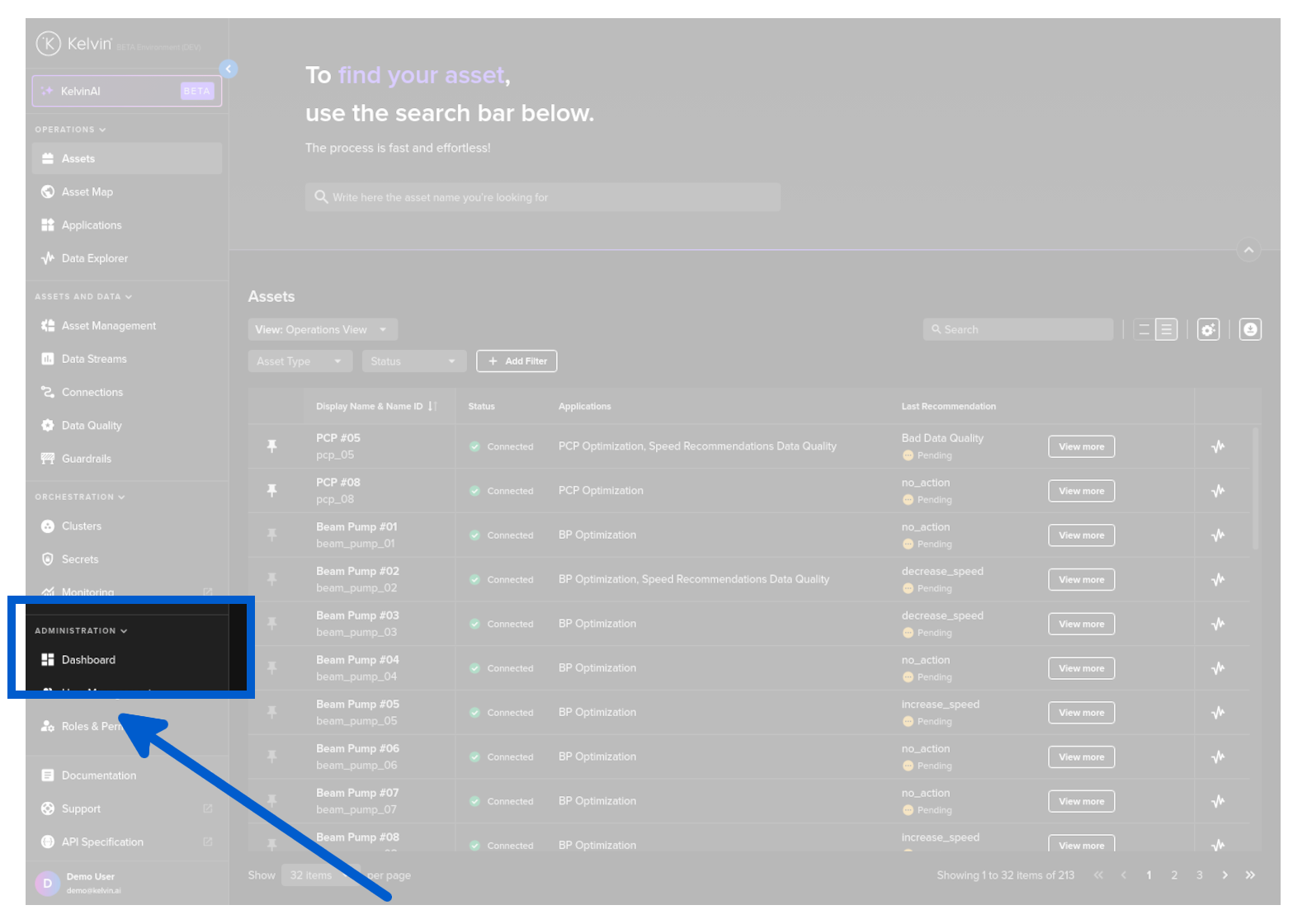This screenshot has height=924, width=1307.
Task: Open the Operations View dropdown
Action: [x=323, y=330]
